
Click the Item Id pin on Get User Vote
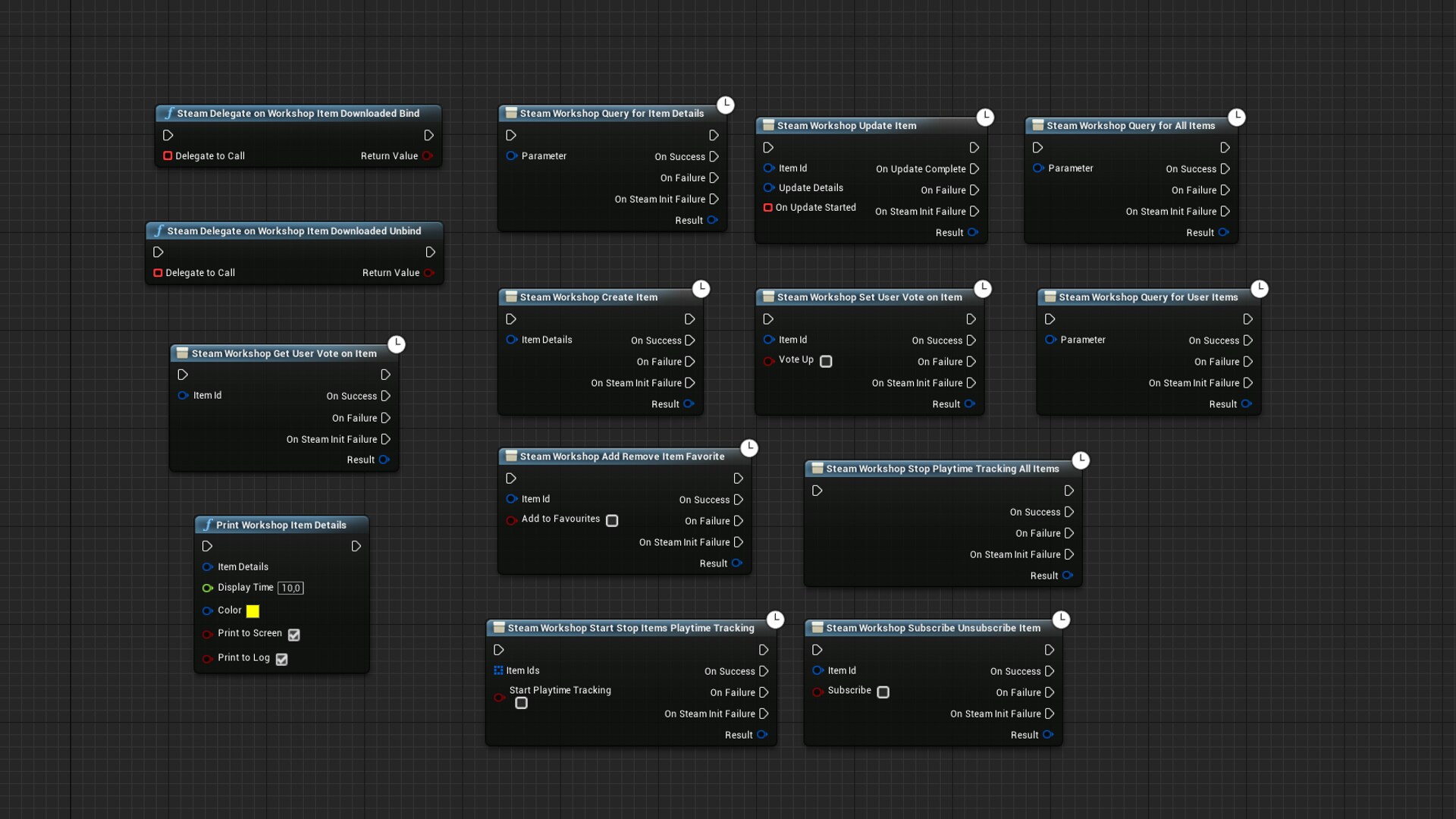point(183,395)
